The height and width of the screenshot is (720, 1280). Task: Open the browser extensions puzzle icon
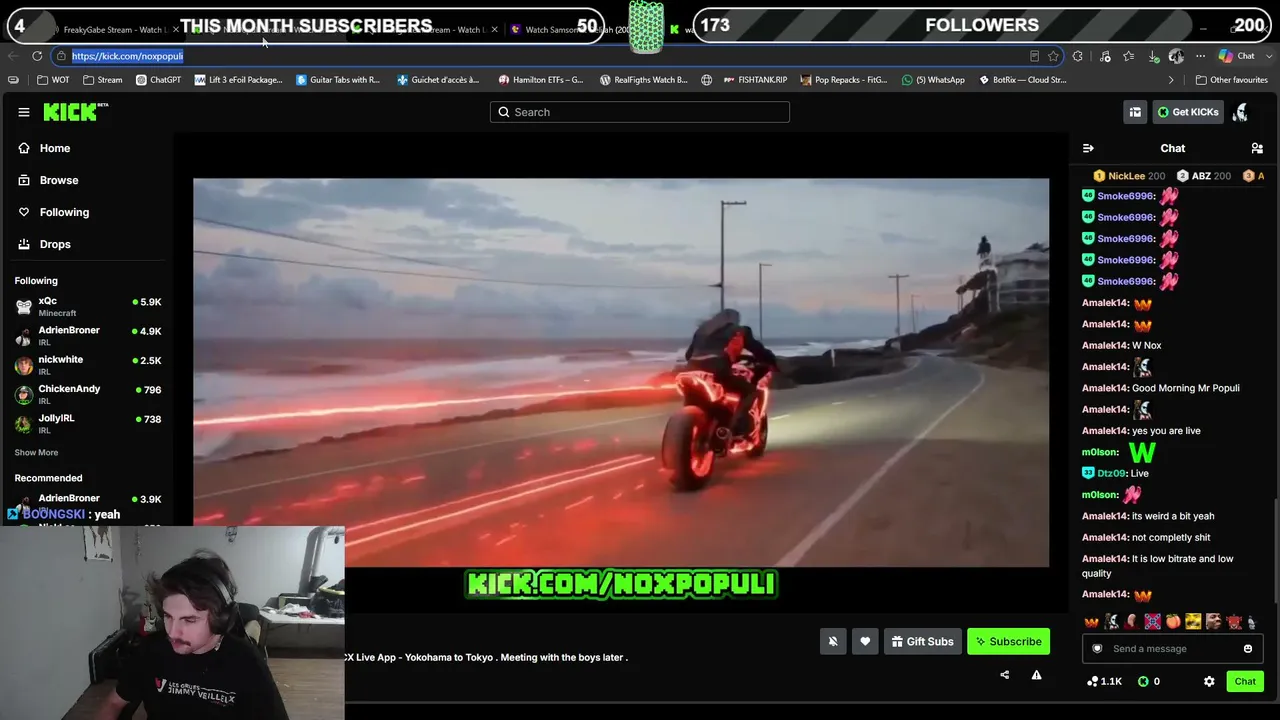click(1077, 56)
